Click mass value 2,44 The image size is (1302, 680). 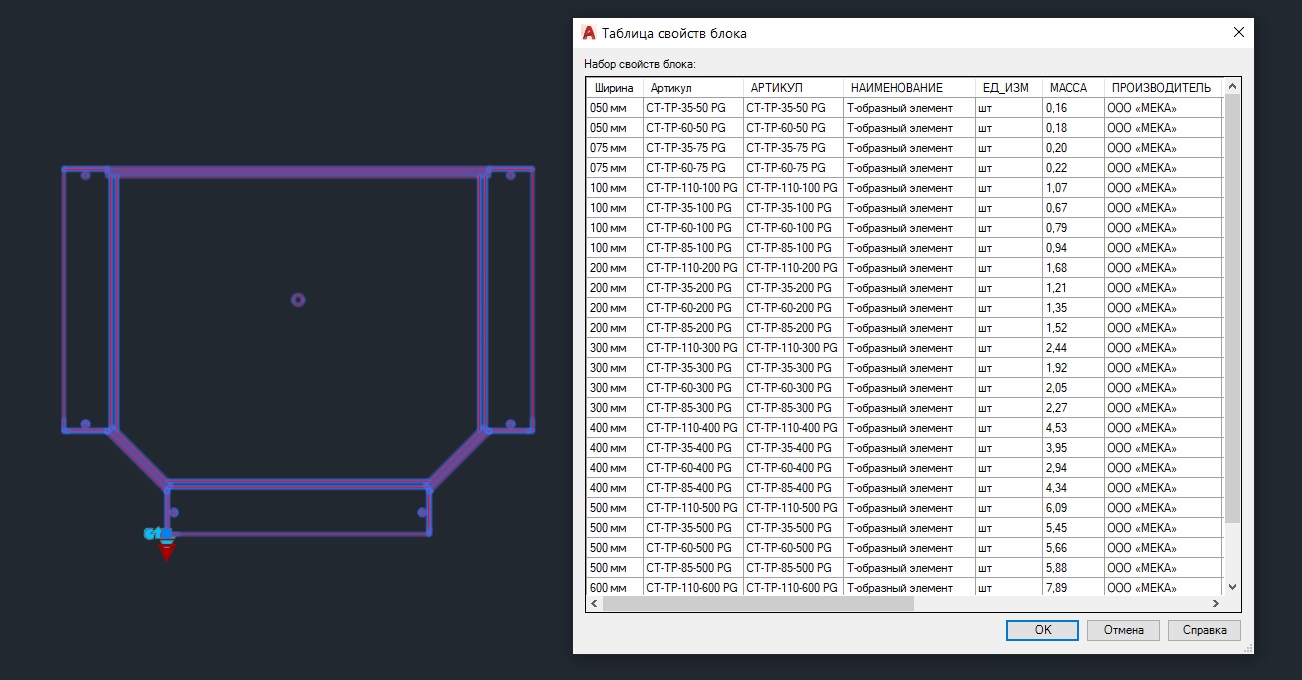point(1073,348)
